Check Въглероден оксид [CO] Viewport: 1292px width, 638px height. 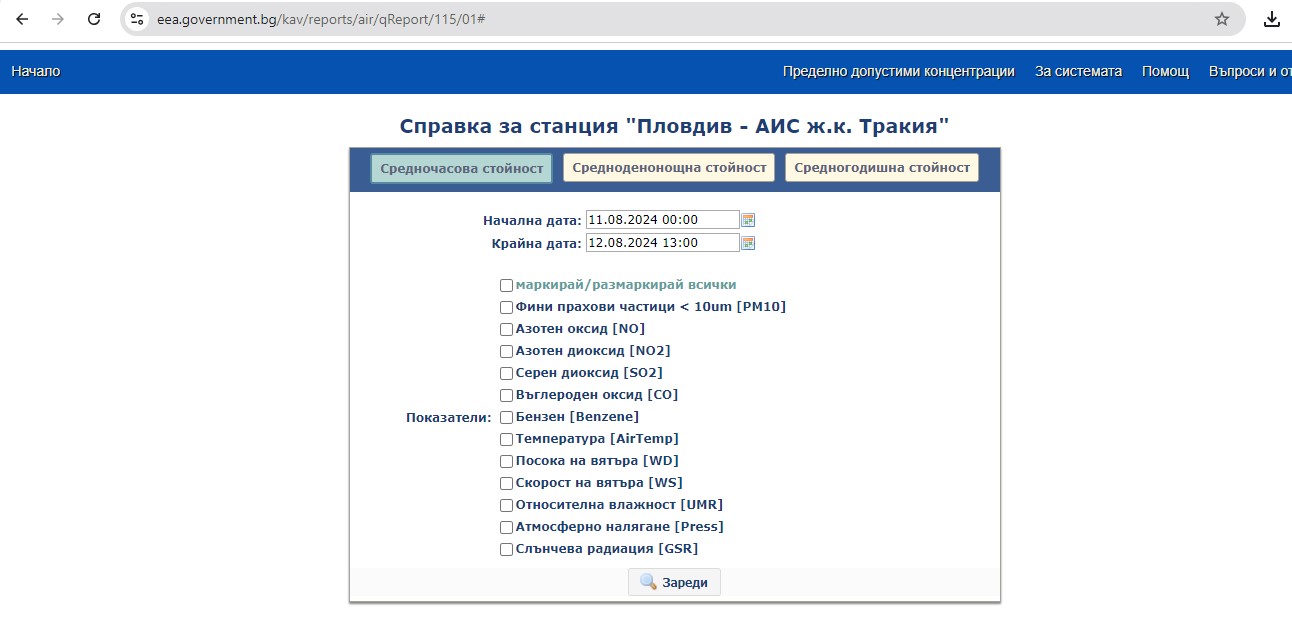pos(506,396)
